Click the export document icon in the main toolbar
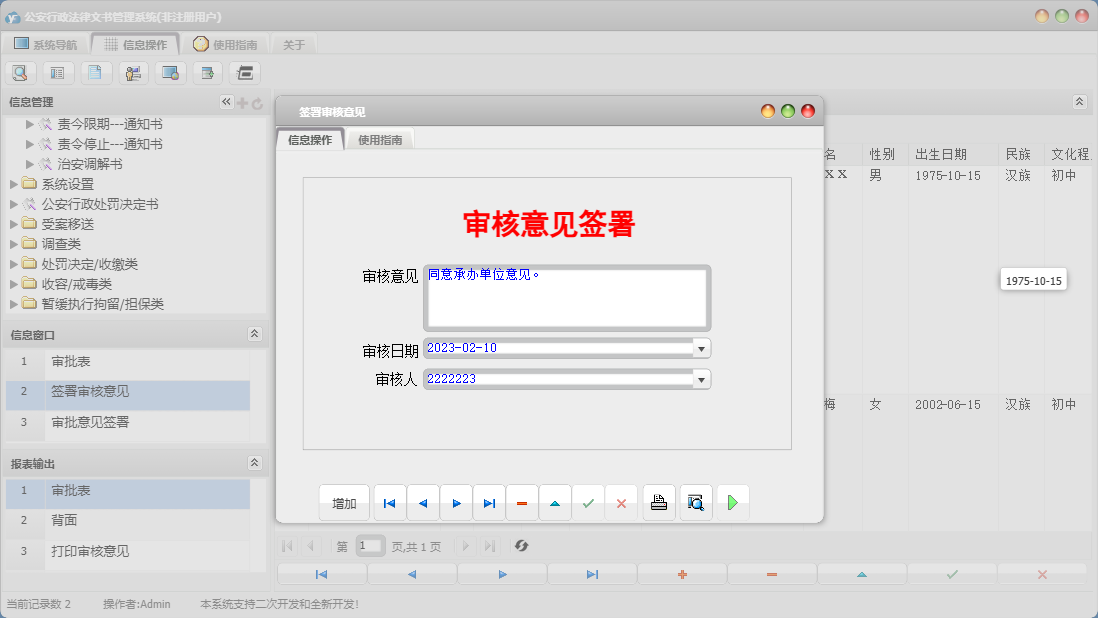 pyautogui.click(x=205, y=72)
